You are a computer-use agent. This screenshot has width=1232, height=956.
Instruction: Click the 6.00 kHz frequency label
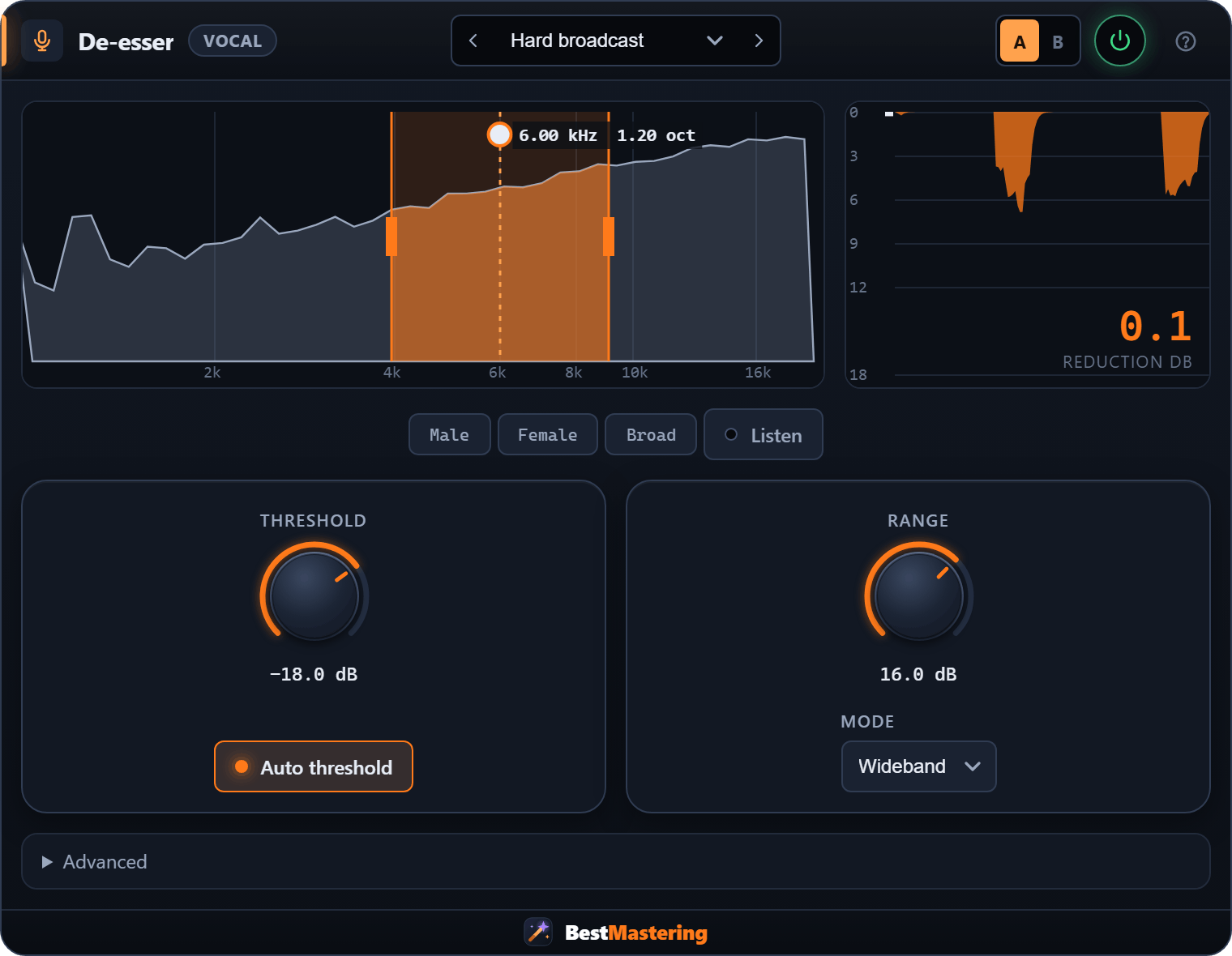[558, 135]
